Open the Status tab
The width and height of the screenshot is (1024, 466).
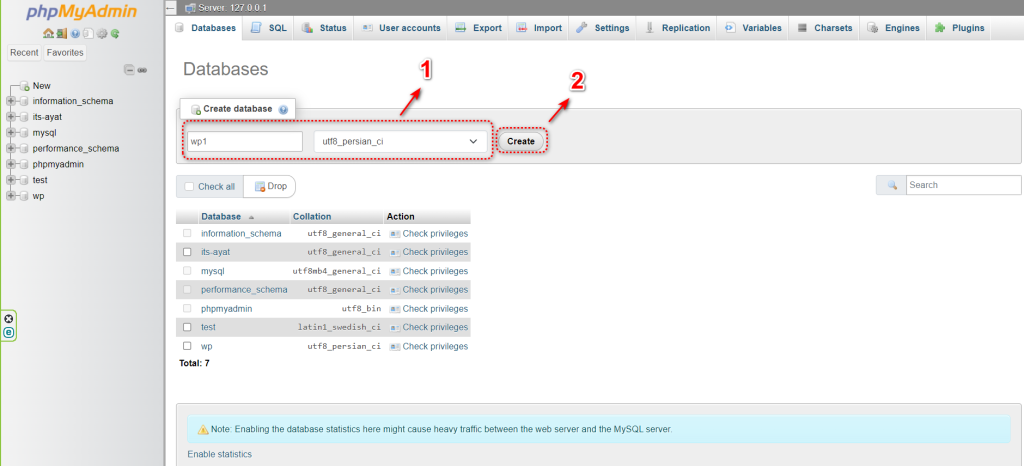324,28
